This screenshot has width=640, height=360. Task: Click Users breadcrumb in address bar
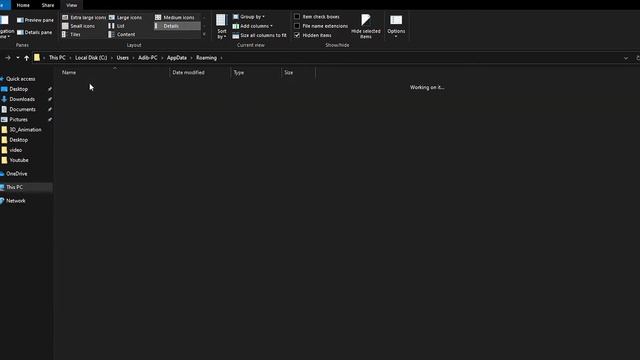122,58
